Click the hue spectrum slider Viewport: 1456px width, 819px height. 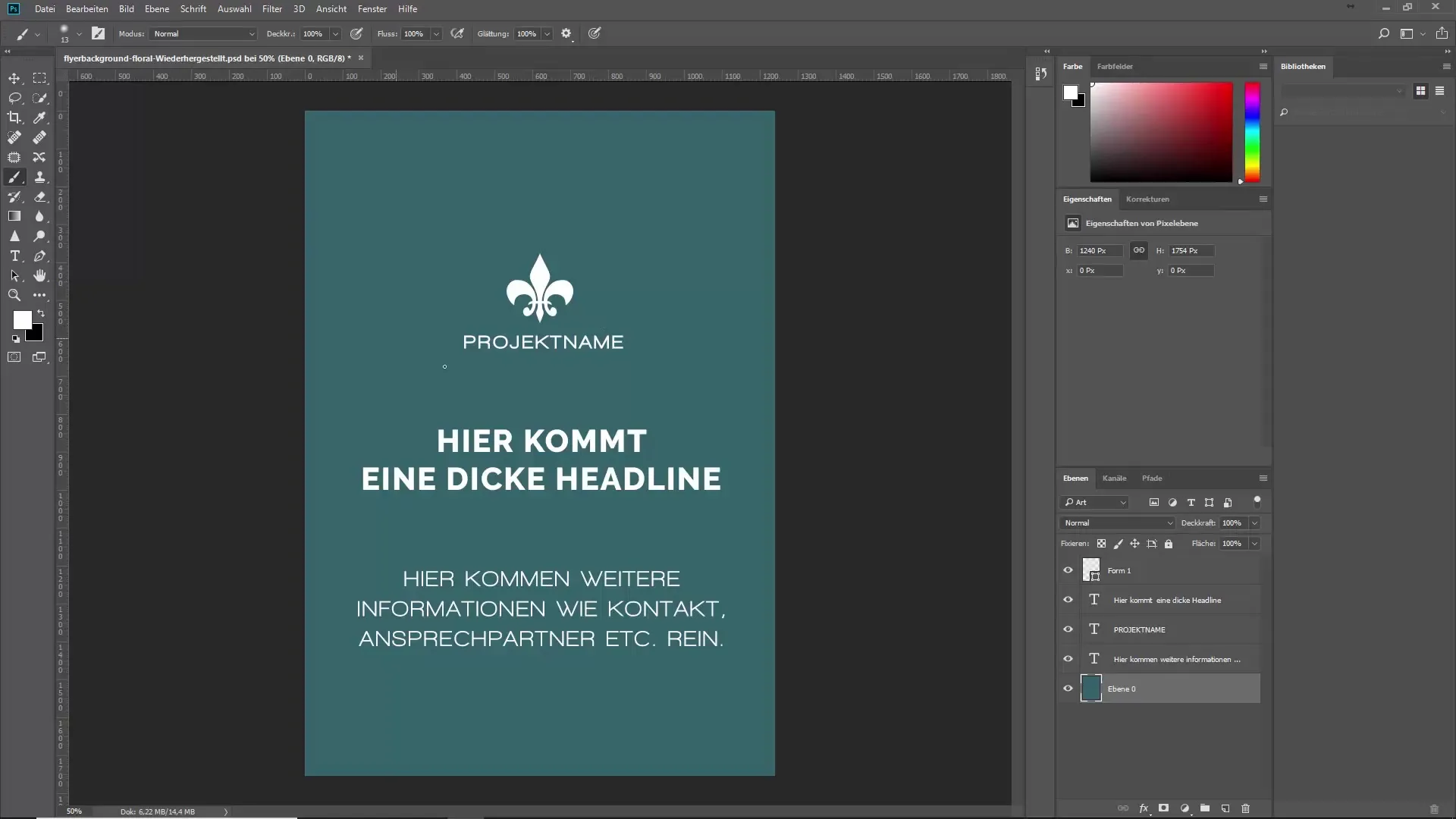coord(1252,133)
